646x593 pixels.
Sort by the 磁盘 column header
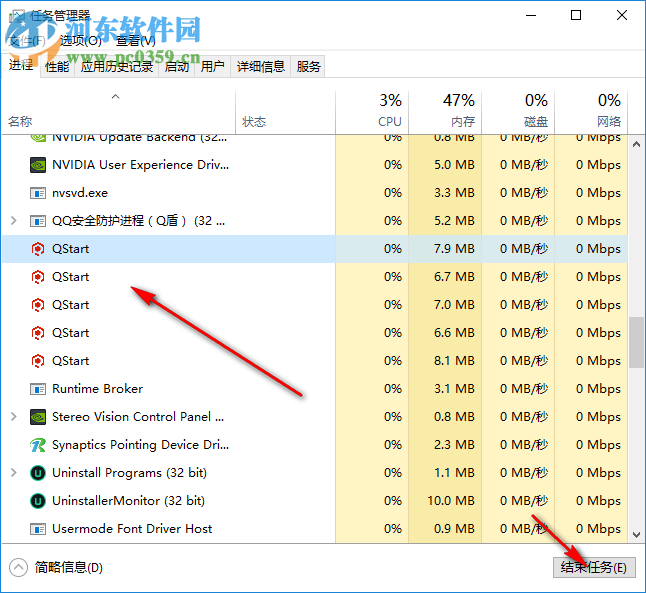pos(518,113)
